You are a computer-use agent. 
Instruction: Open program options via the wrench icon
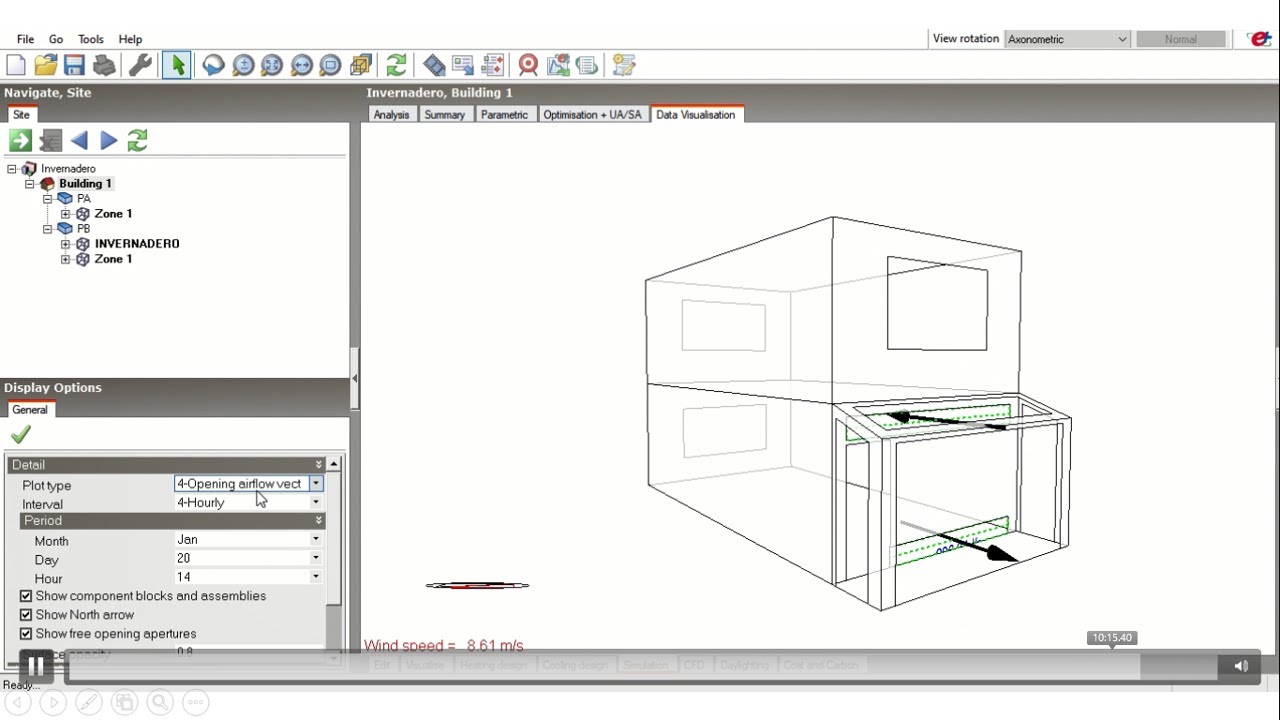(x=140, y=66)
